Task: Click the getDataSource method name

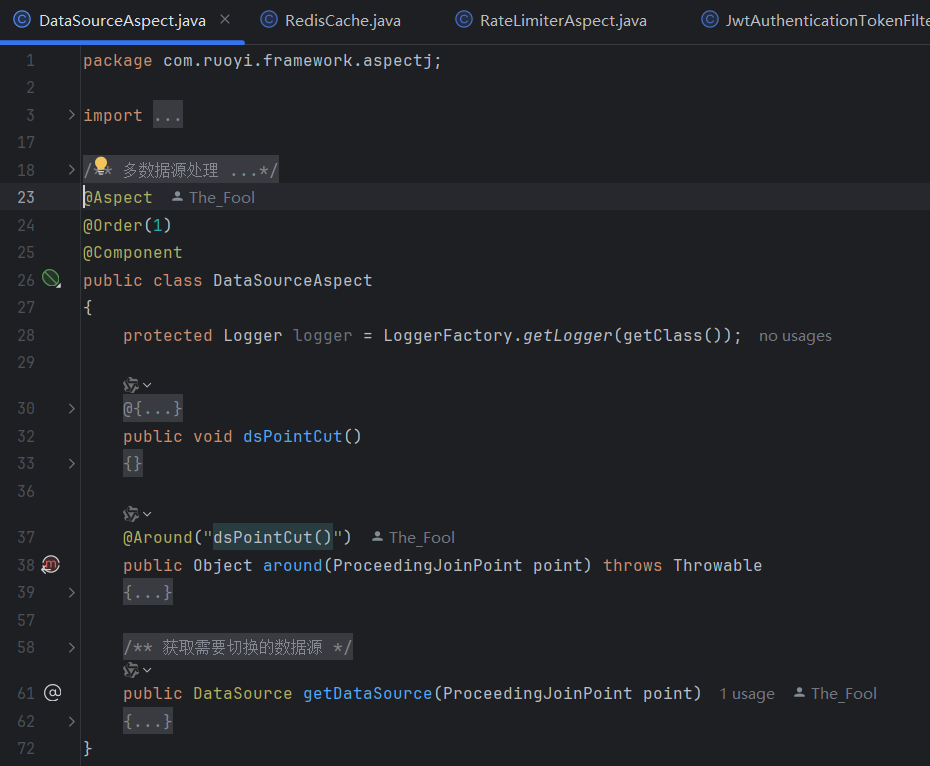Action: click(x=368, y=694)
